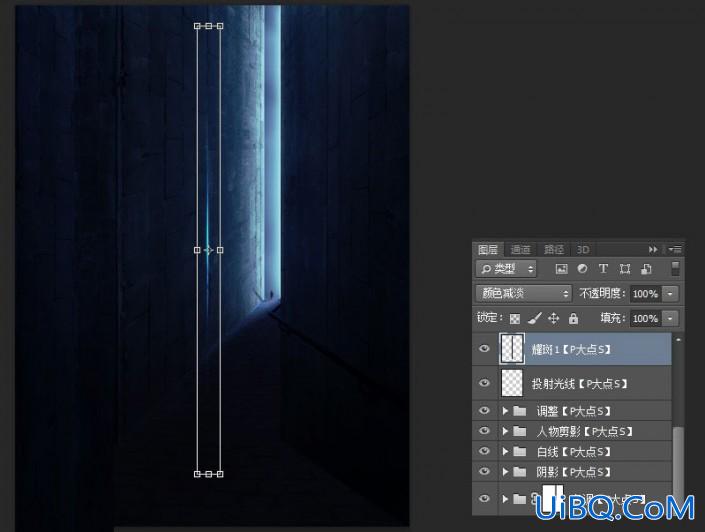Filter layers by adjustment layer type
Screen dimensions: 705x532
point(582,269)
